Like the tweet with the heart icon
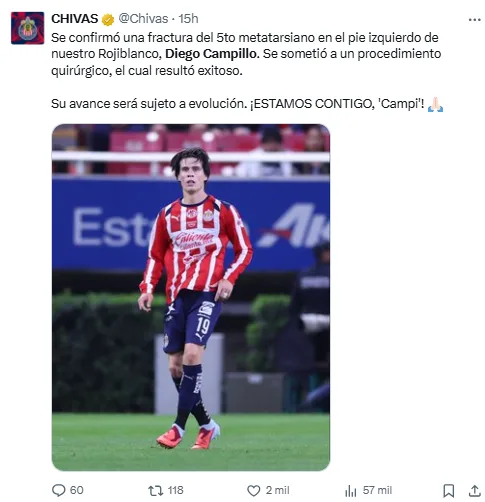 (253, 490)
